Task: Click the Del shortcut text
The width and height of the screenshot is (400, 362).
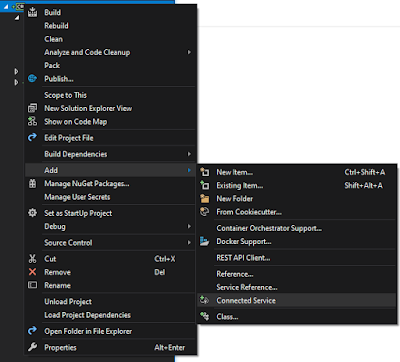Action: [160, 272]
